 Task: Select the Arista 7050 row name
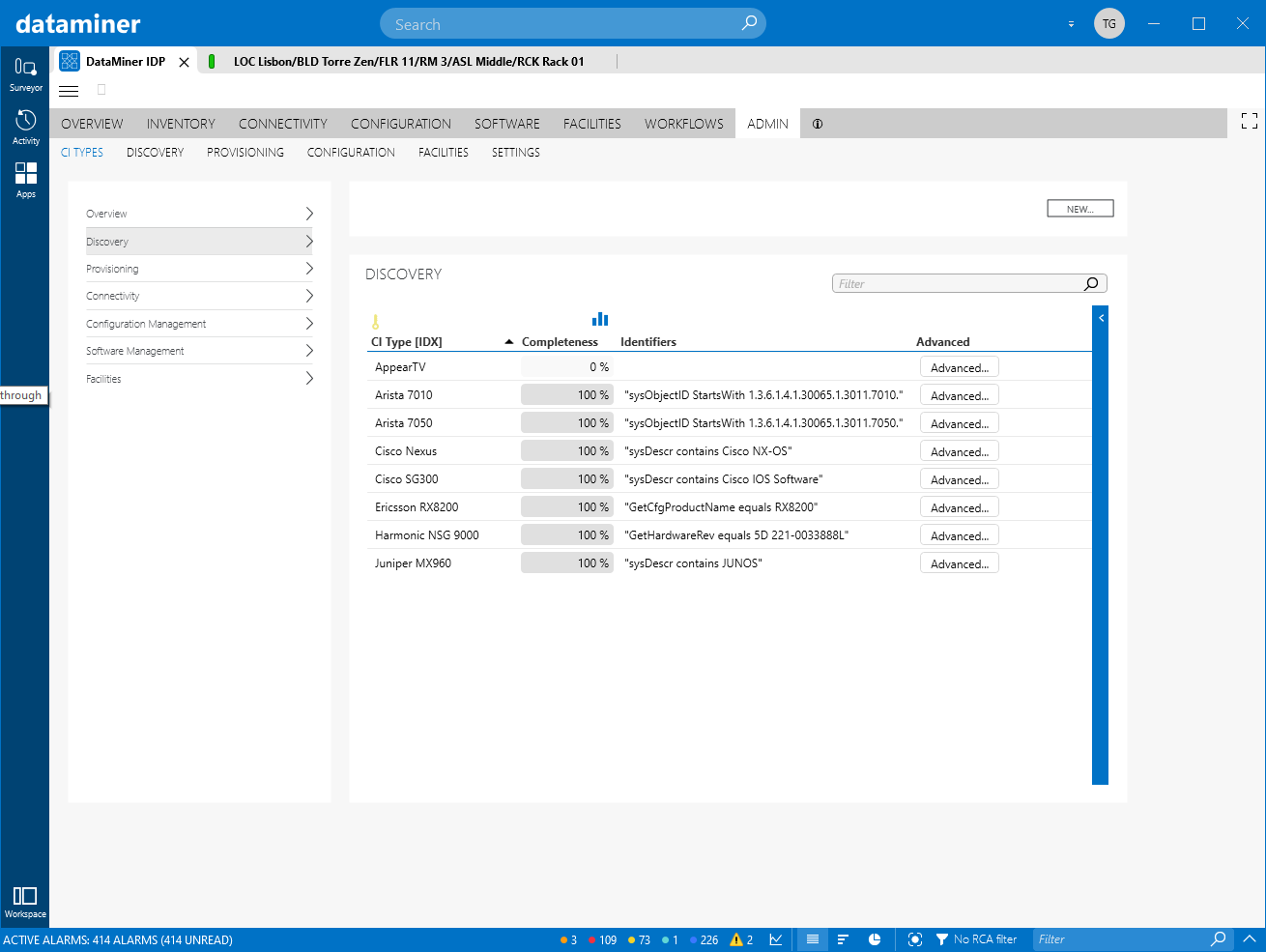(404, 423)
